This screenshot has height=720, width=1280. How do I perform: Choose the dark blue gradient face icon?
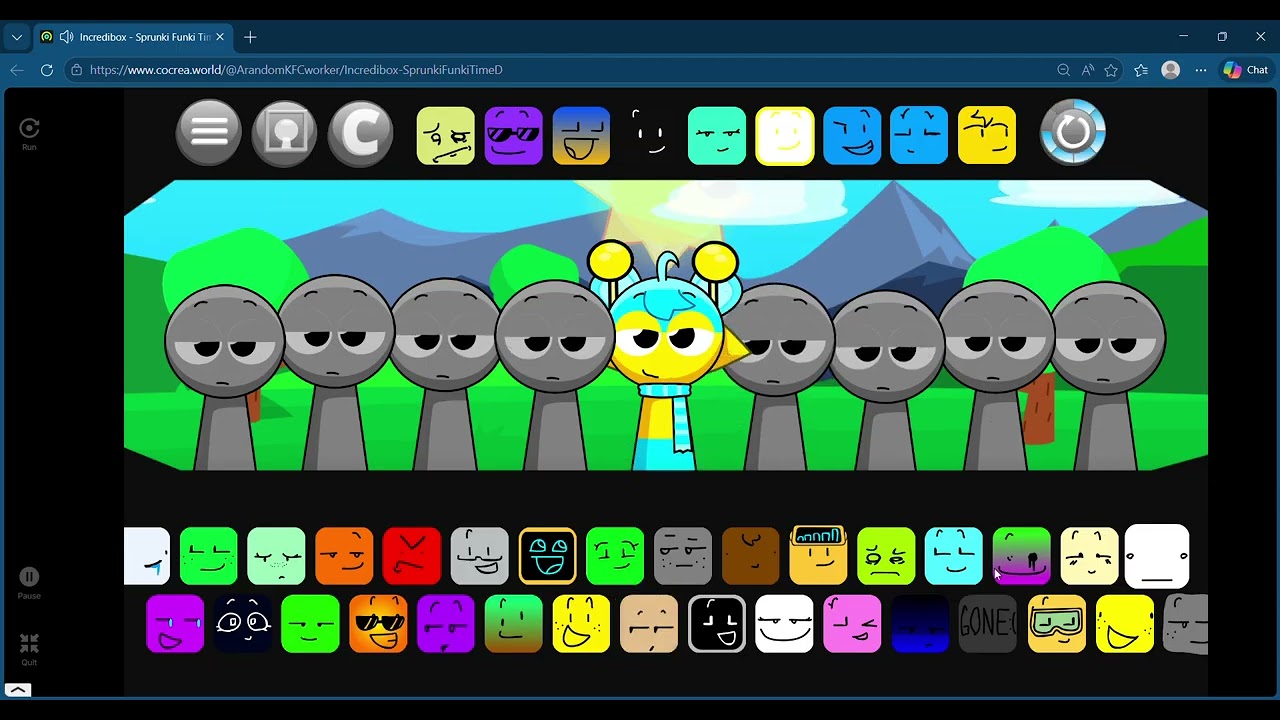pos(920,624)
